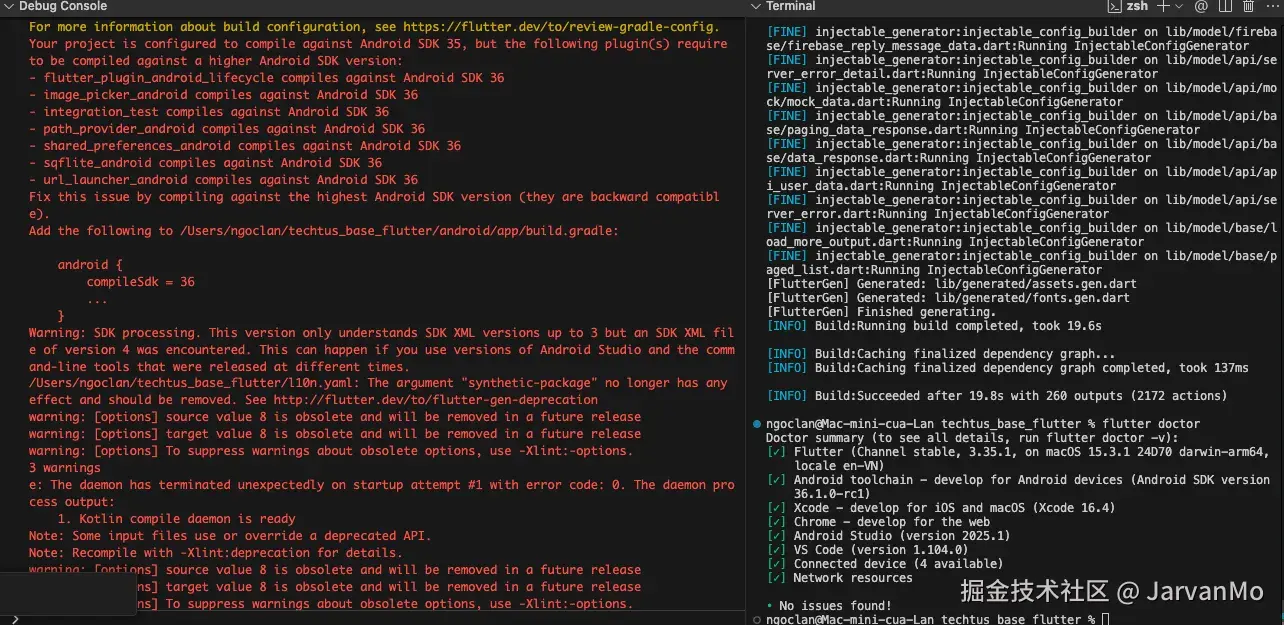Click the 'url_launcher_android compiles against' line
Viewport: 1284px width, 625px height.
click(223, 179)
